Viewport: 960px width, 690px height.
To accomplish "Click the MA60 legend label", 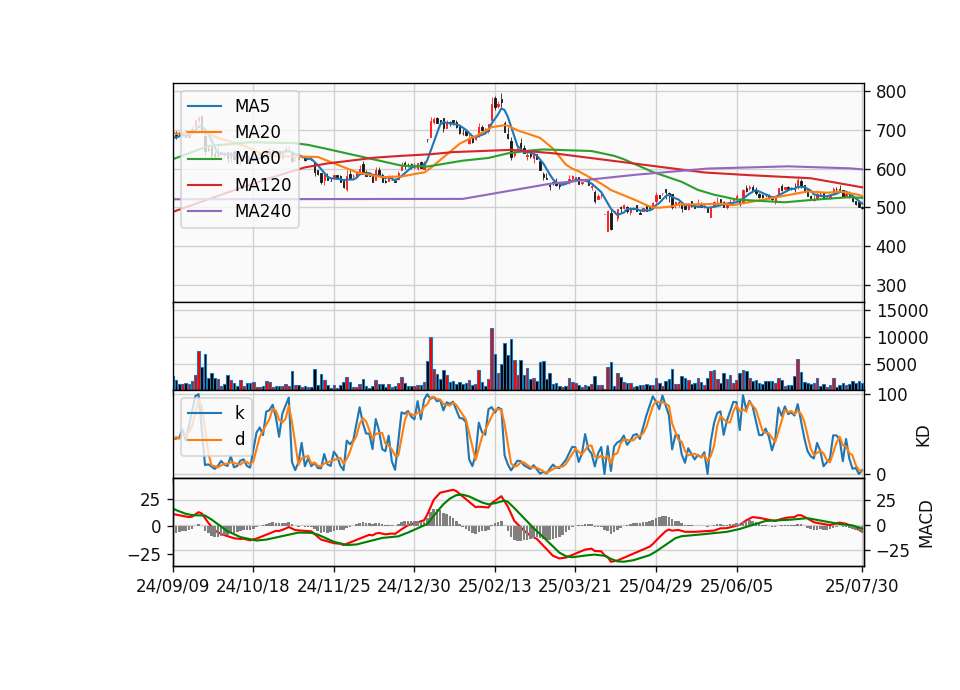I will [x=257, y=158].
